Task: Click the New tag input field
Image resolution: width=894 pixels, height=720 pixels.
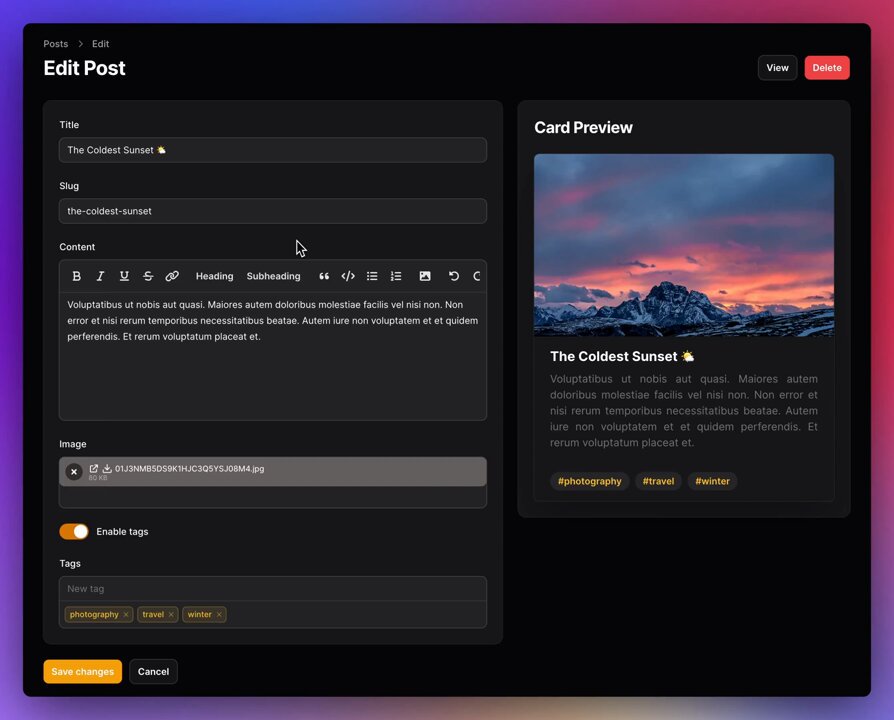Action: [x=272, y=589]
